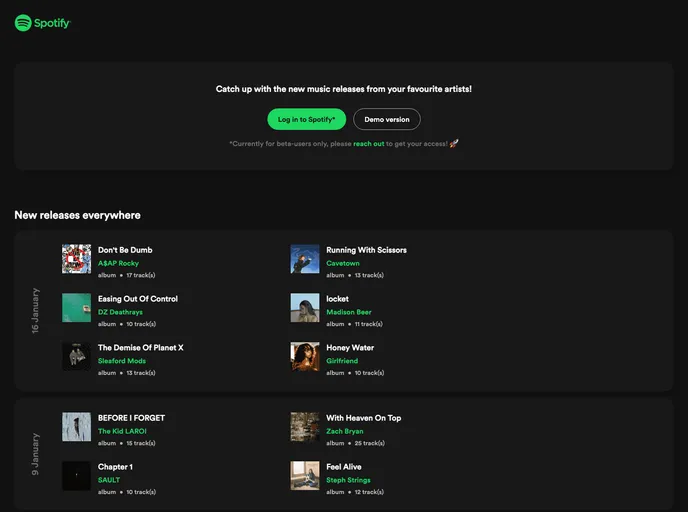
Task: Click the Sleaford Mods artist name
Action: pyautogui.click(x=121, y=361)
